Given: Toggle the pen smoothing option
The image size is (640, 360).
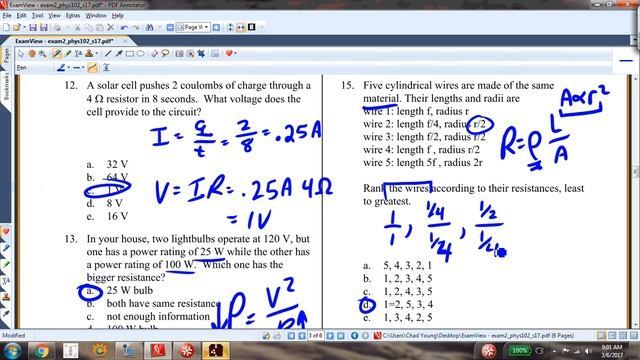Looking at the screenshot, I should [93, 67].
